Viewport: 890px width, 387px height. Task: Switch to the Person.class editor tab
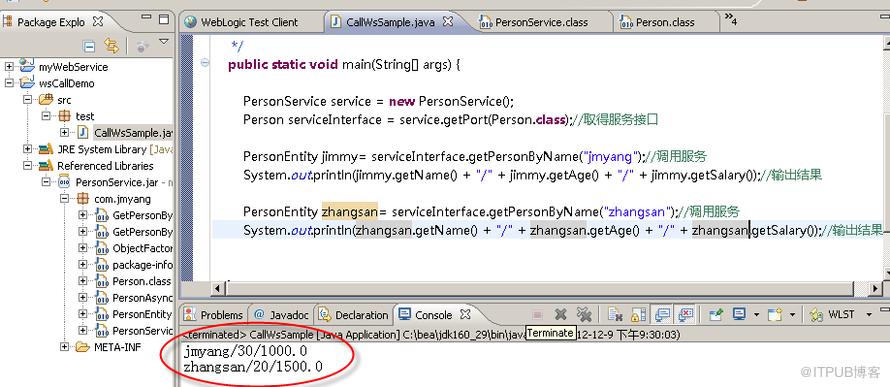[x=657, y=22]
